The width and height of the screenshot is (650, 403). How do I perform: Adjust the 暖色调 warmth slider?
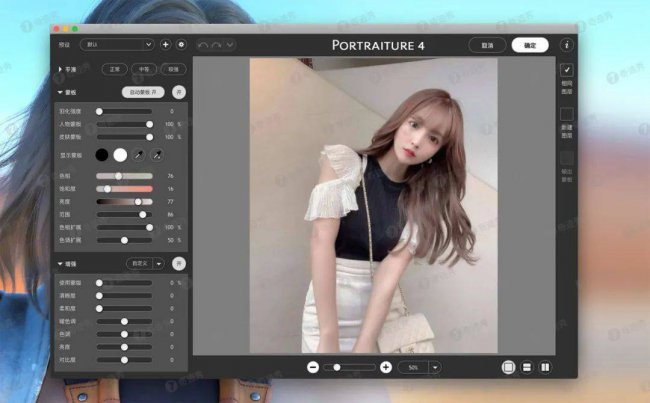click(x=124, y=322)
